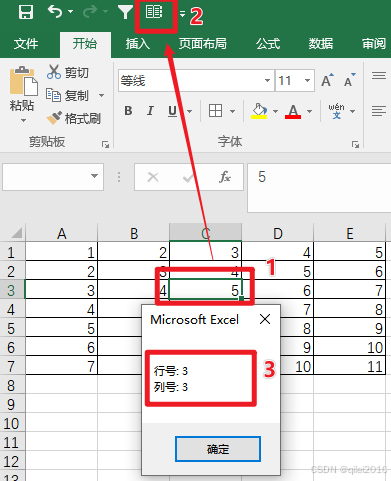Click the Borders grid icon
Image resolution: width=391 pixels, height=481 pixels.
(215, 111)
